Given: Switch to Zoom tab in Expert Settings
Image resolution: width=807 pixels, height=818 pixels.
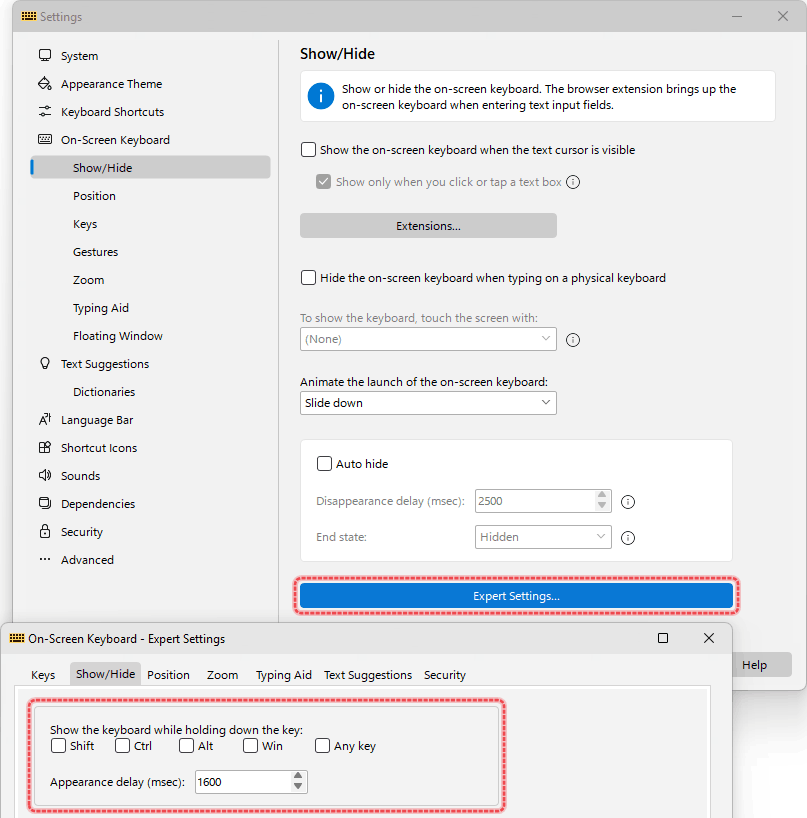Looking at the screenshot, I should (222, 675).
